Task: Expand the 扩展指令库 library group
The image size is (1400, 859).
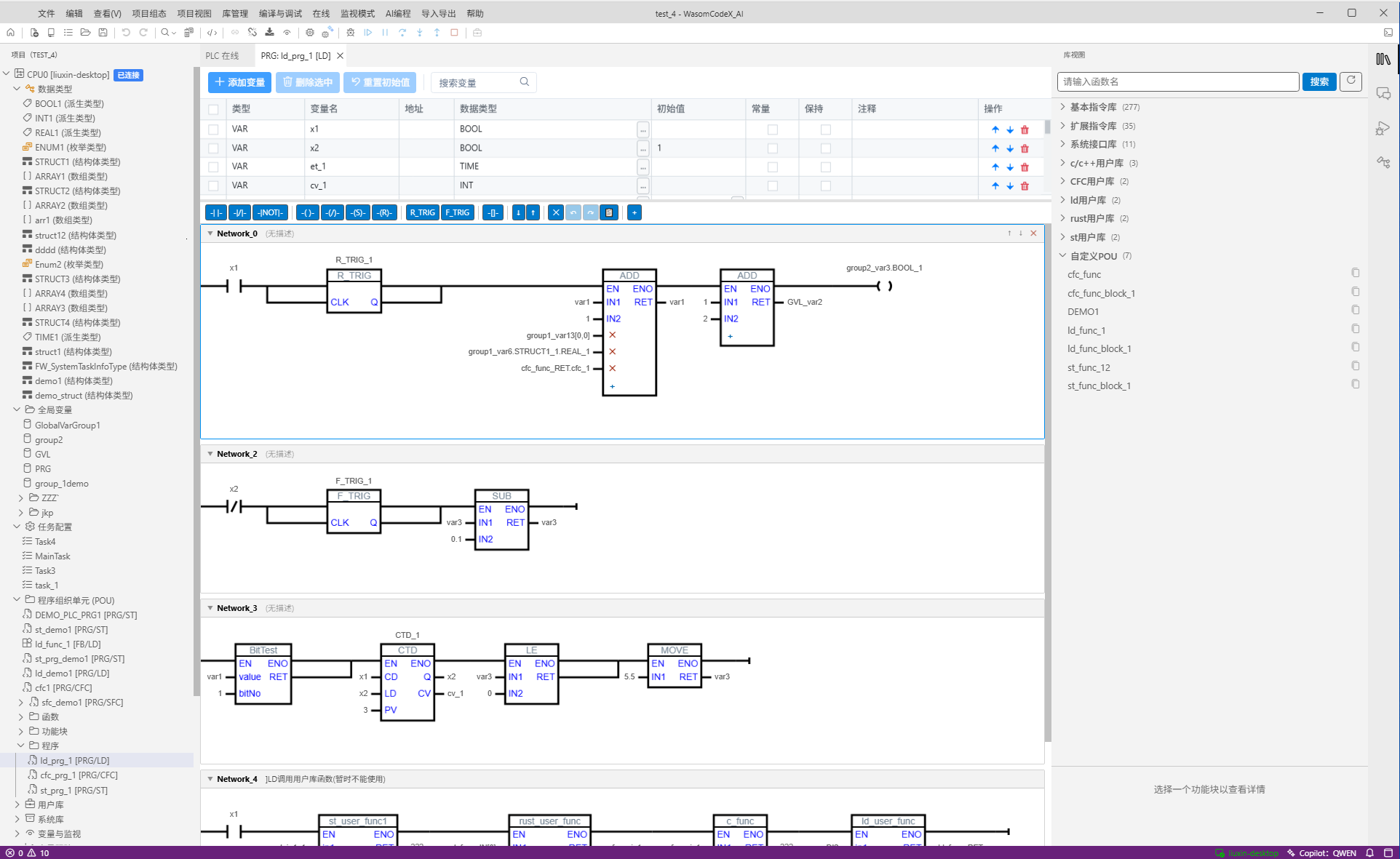Action: pyautogui.click(x=1063, y=125)
